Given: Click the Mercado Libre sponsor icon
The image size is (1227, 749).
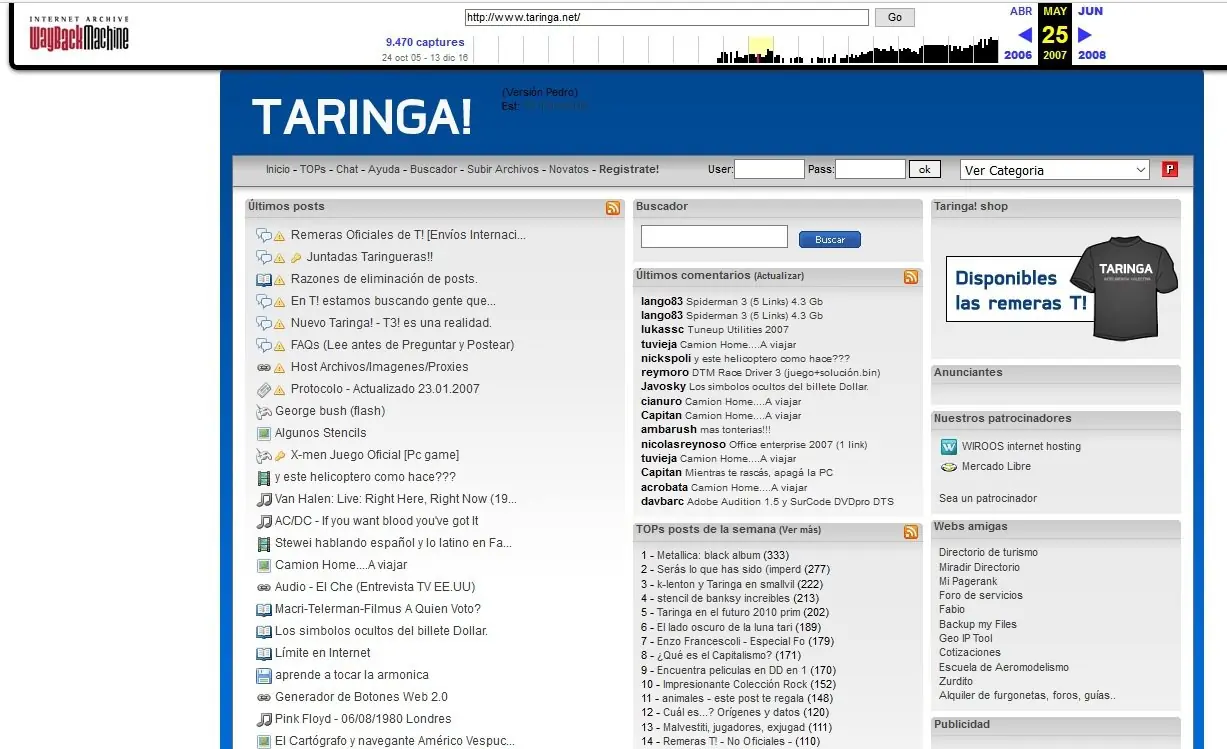Looking at the screenshot, I should coord(949,467).
